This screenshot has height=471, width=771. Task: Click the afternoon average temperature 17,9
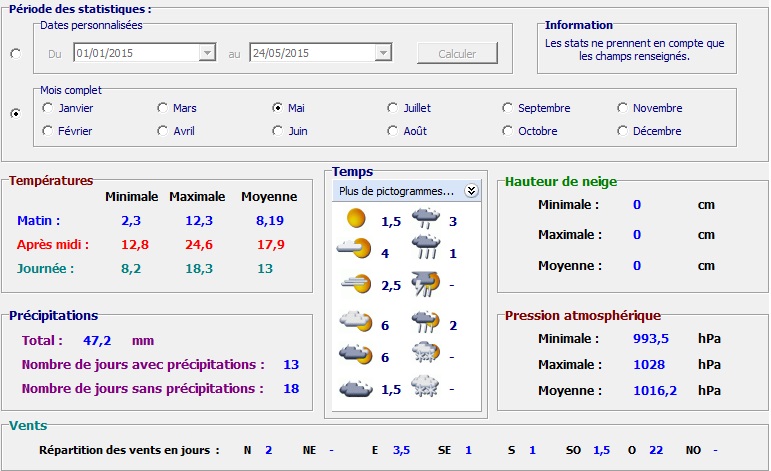point(271,244)
